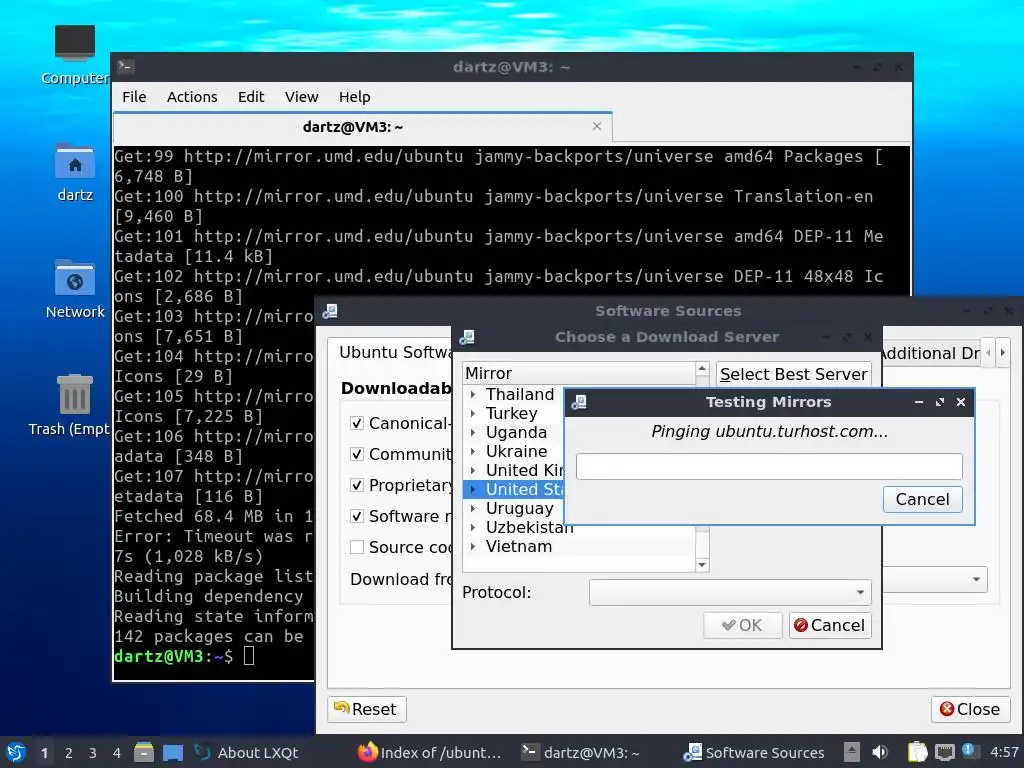Select the dartz home folder desktop icon
The height and width of the screenshot is (768, 1024).
75,172
